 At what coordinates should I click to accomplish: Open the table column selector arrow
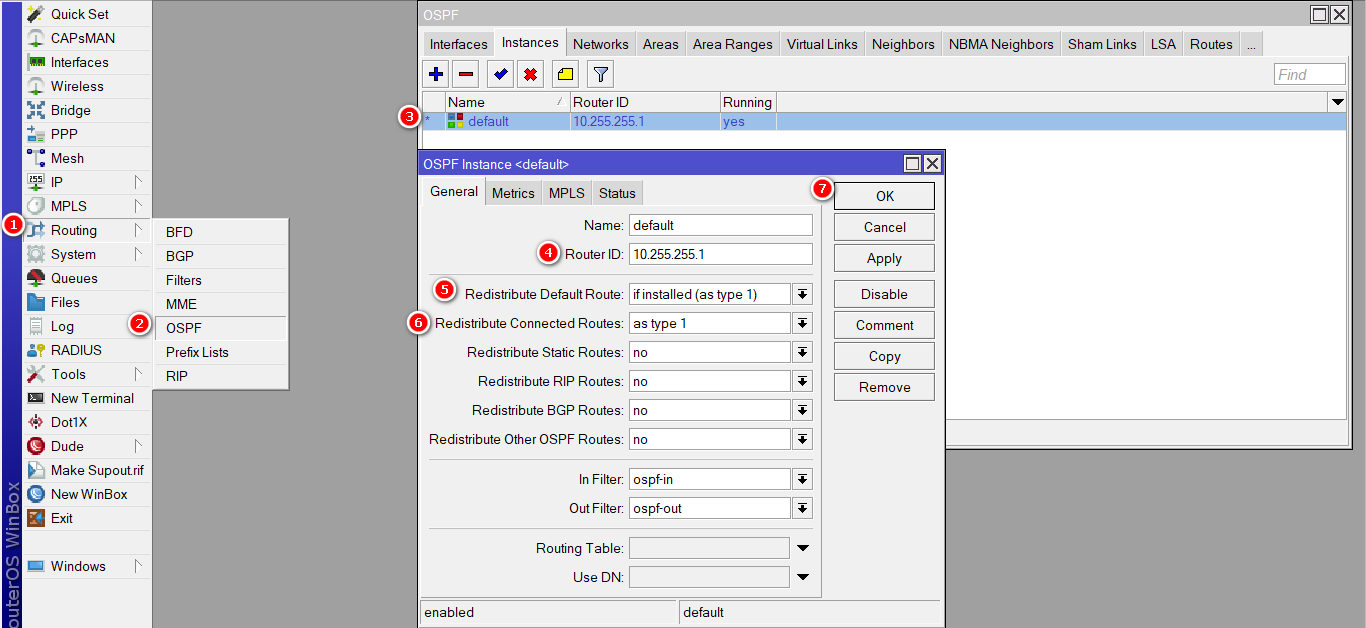(1337, 102)
